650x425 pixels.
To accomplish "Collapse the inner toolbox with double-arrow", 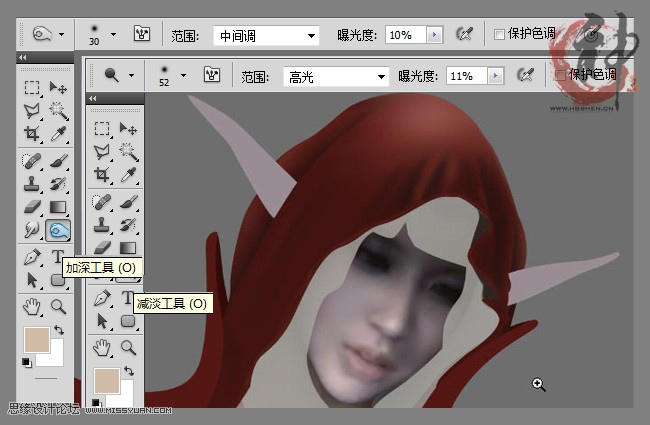I will point(92,98).
